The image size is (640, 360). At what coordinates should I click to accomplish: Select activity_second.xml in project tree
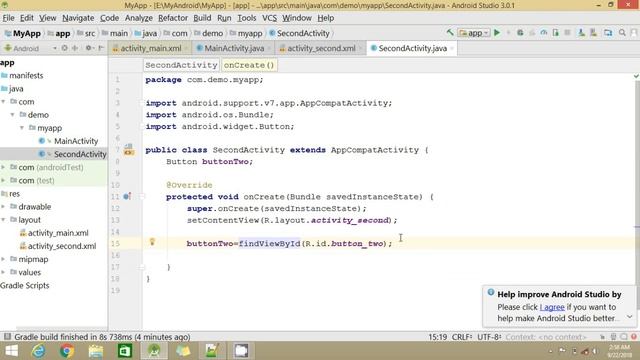(62, 246)
